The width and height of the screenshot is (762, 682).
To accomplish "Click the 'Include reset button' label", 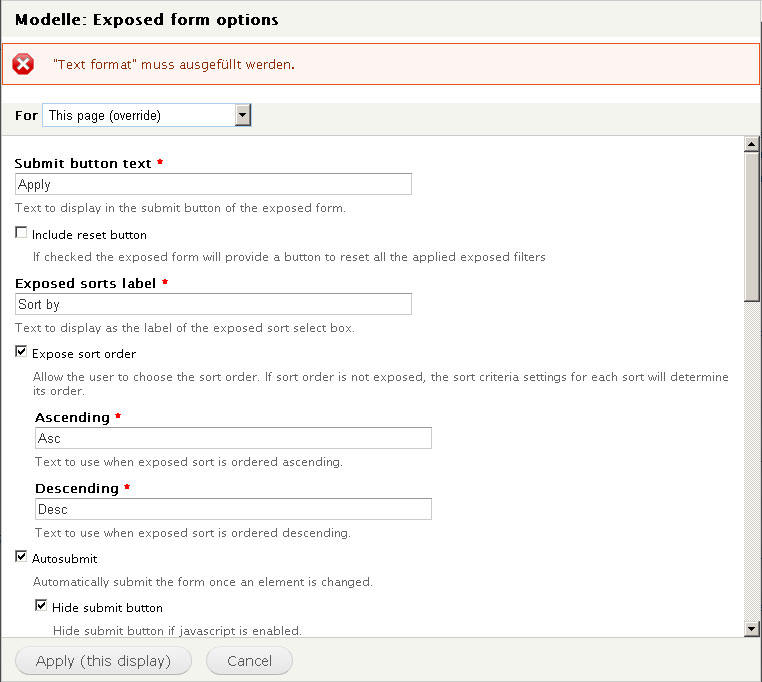I will pos(89,235).
